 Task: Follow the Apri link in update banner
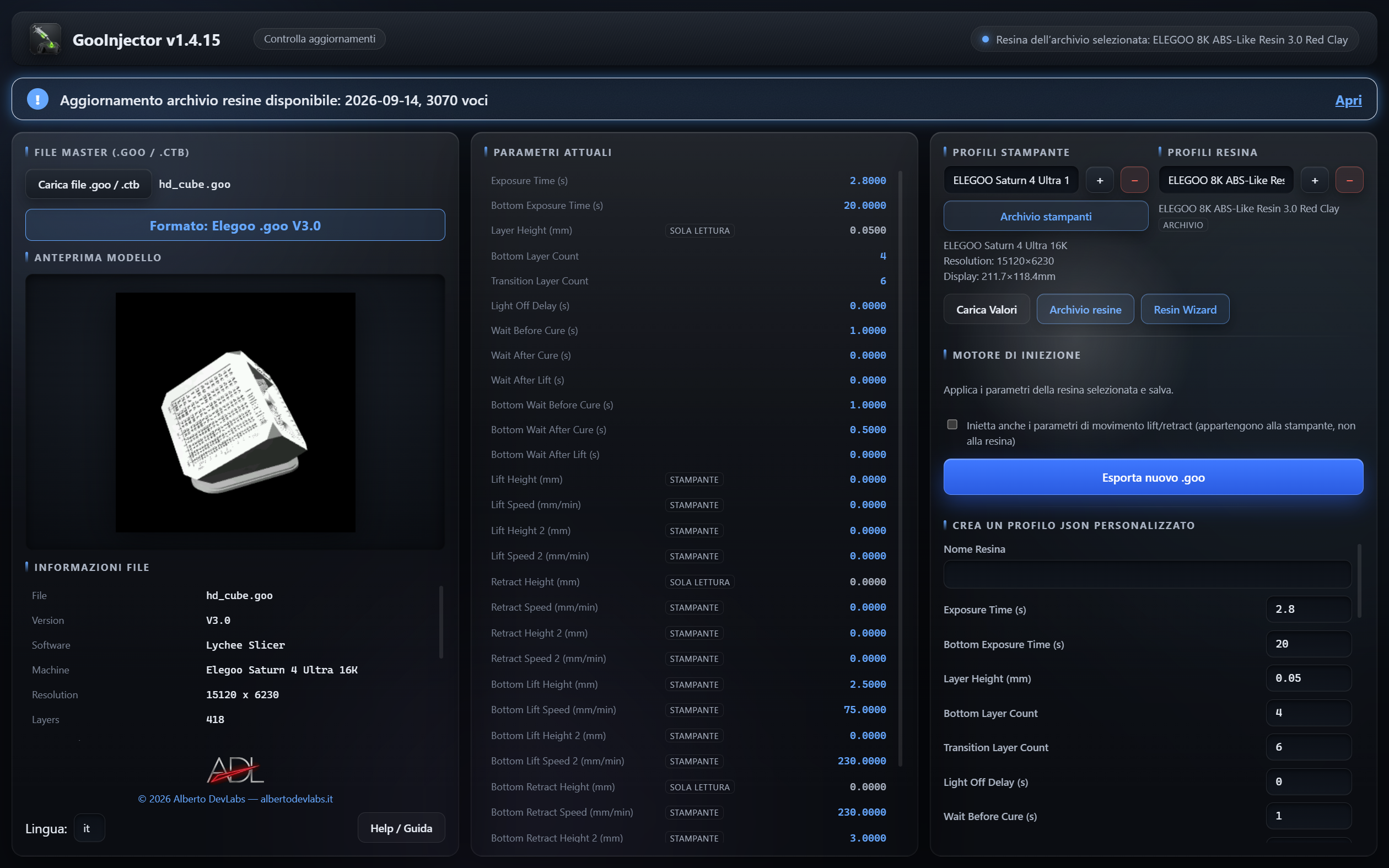[x=1348, y=100]
